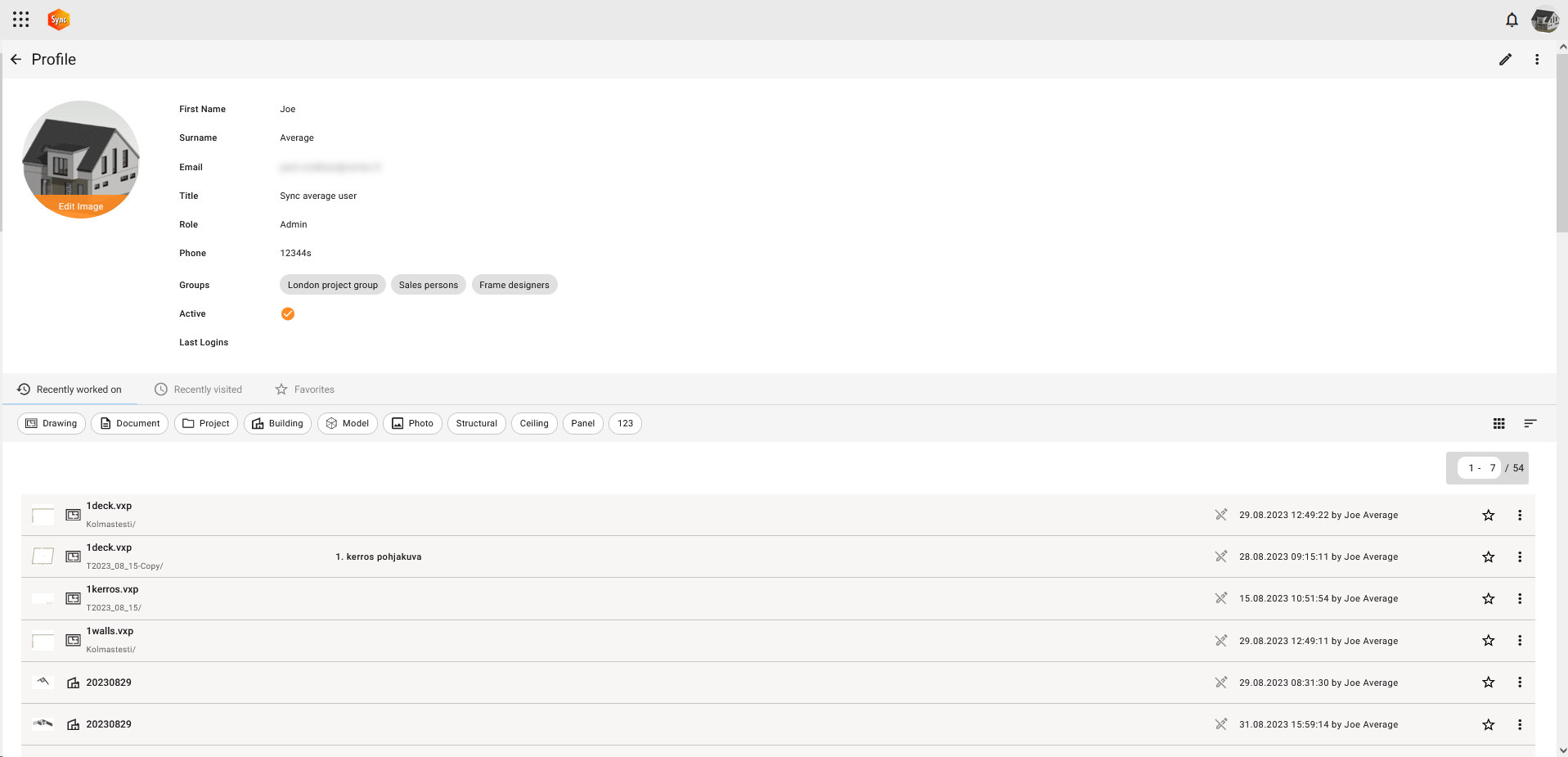
Task: Open the 1walls.vxp file
Action: point(110,631)
